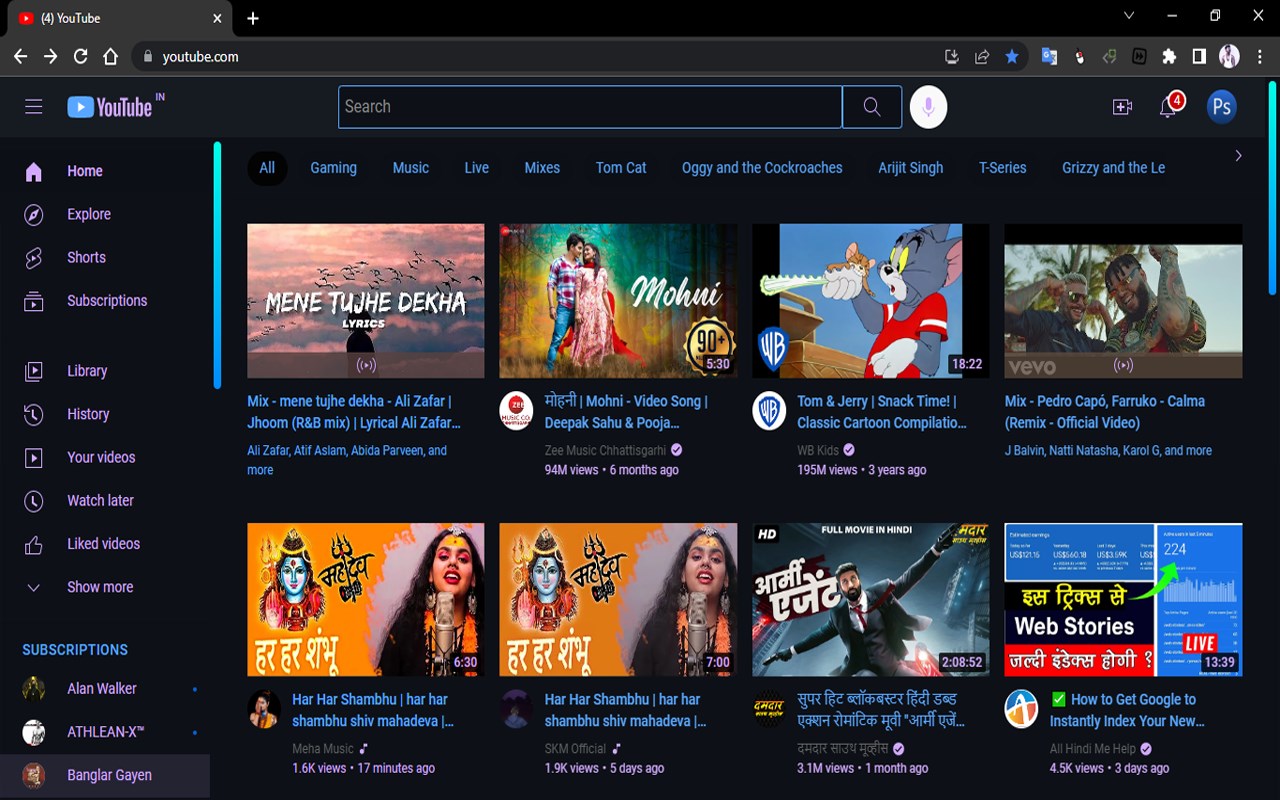Start voice search with the microphone
The width and height of the screenshot is (1280, 800).
click(x=928, y=107)
